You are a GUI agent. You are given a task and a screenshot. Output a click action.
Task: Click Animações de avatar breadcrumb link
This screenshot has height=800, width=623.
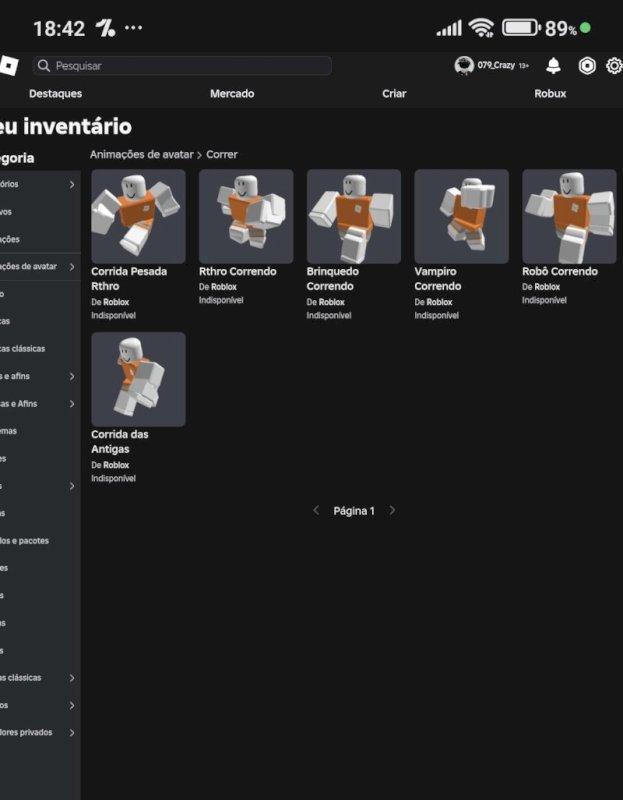pos(143,155)
